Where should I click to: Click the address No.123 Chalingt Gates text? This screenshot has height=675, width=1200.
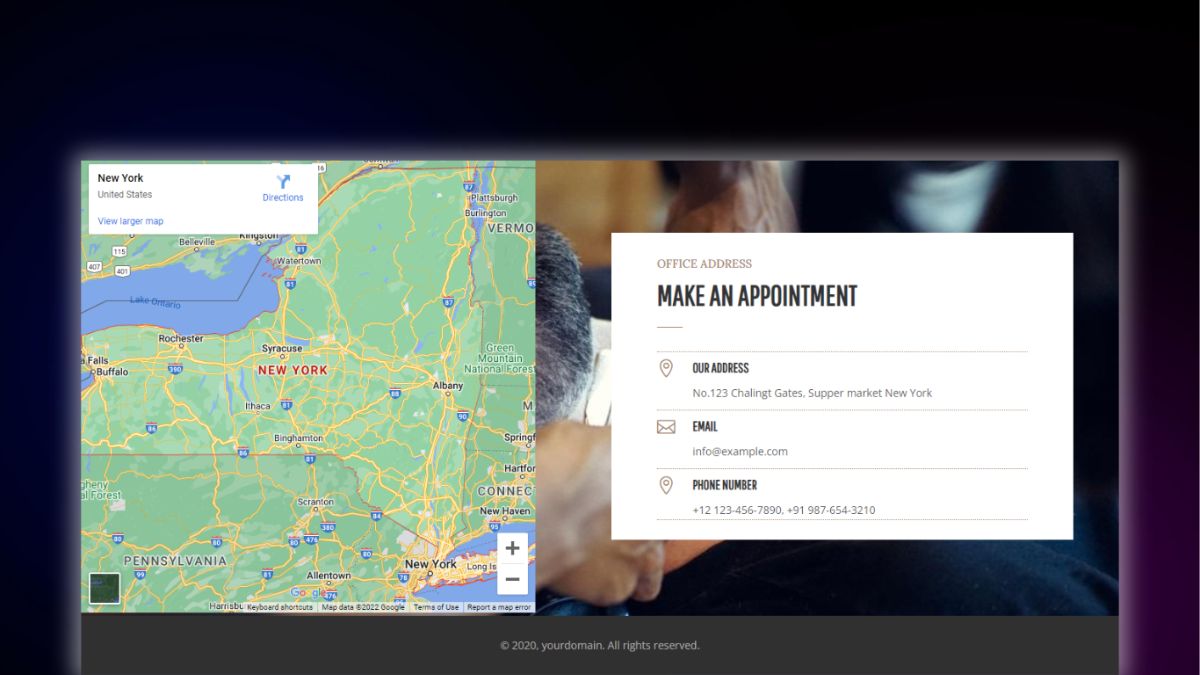(812, 393)
